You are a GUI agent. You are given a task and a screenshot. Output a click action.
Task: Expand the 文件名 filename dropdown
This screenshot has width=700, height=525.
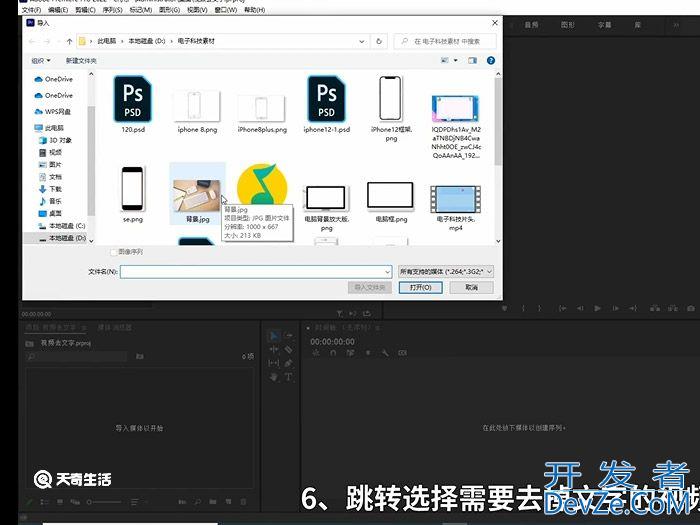[387, 271]
